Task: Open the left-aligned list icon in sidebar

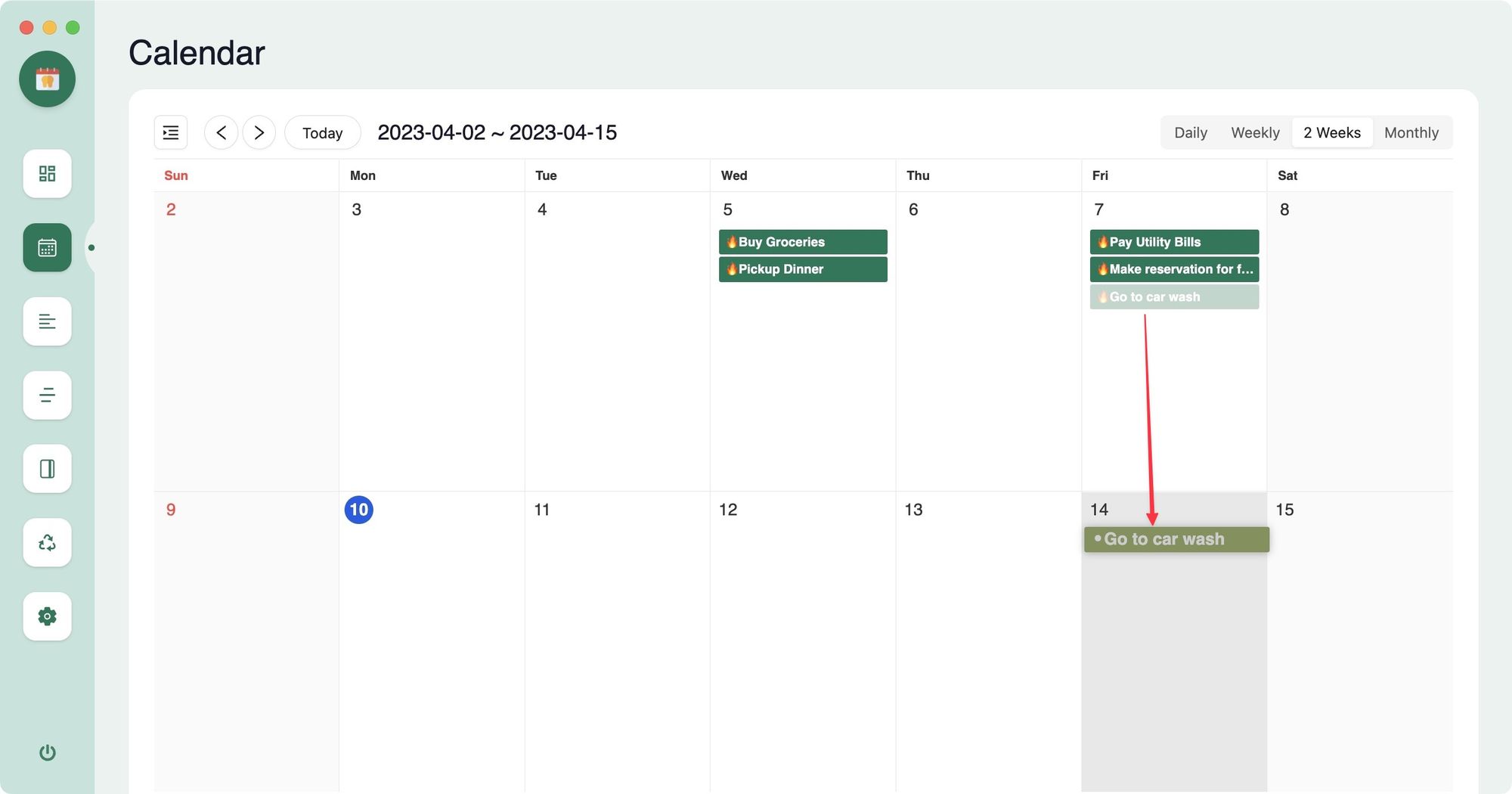Action: click(x=47, y=321)
